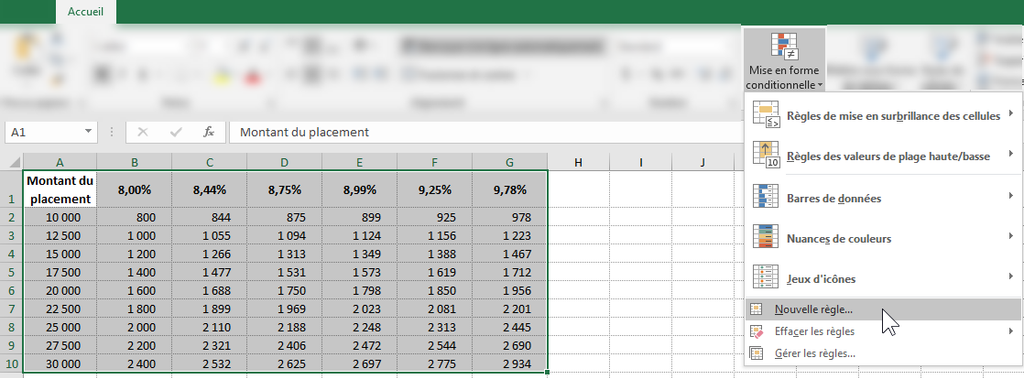This screenshot has height=378, width=1024.
Task: Click the 8,99% header cell
Action: click(360, 189)
